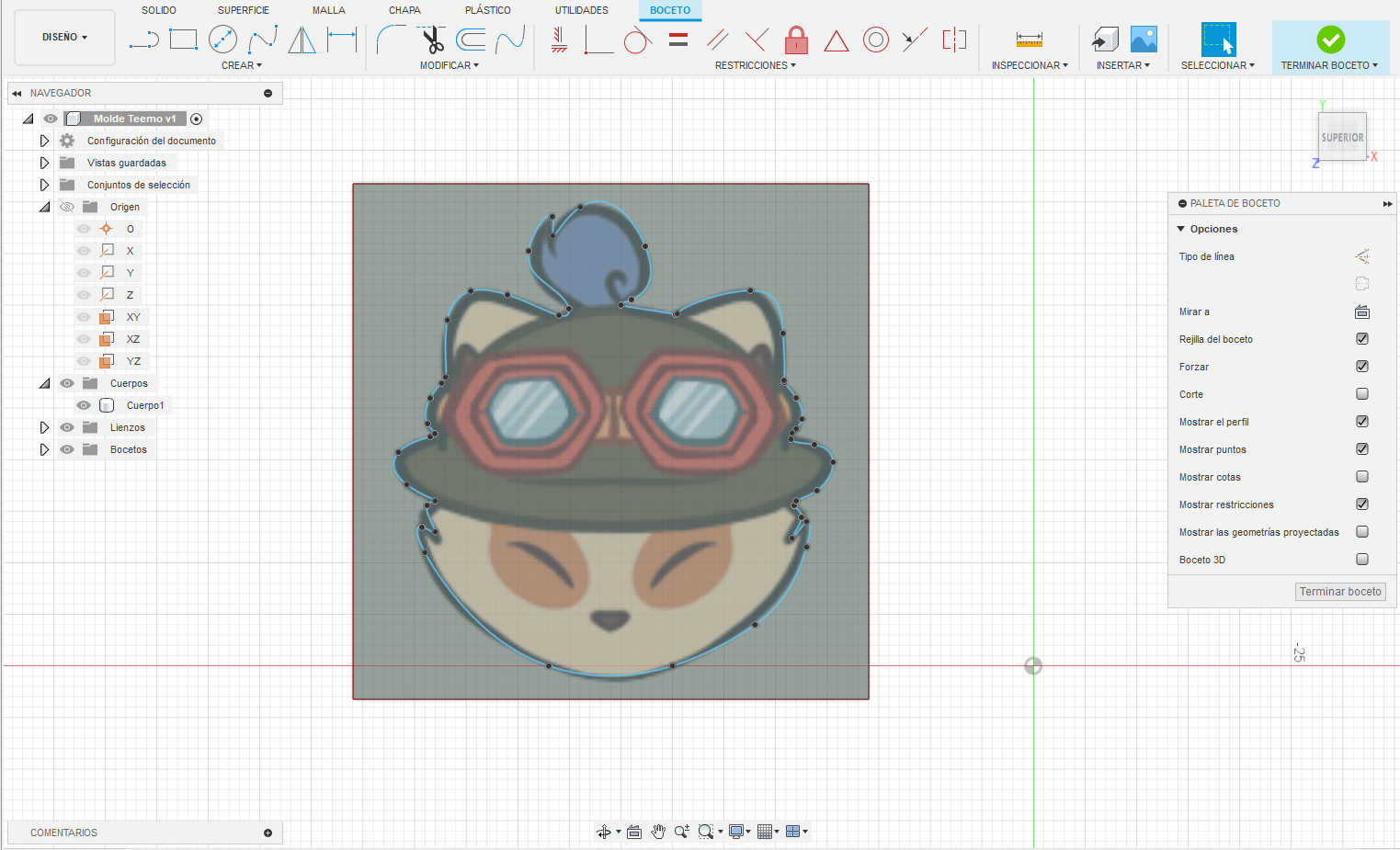Switch to the SÓLIDO tab
1400x850 pixels.
coord(159,10)
